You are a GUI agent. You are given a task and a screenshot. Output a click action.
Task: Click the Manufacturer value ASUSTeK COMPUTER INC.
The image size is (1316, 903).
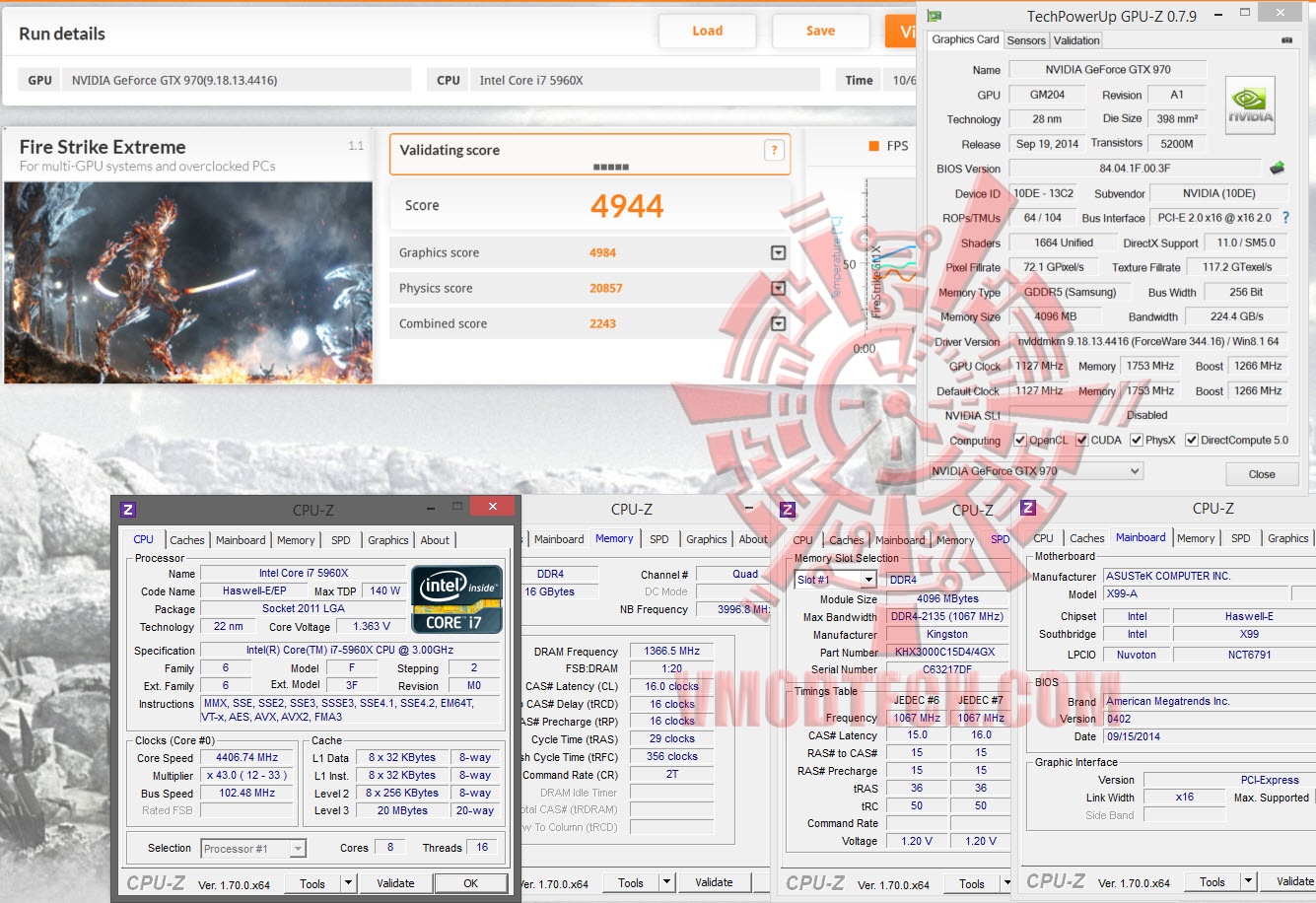pyautogui.click(x=1210, y=576)
